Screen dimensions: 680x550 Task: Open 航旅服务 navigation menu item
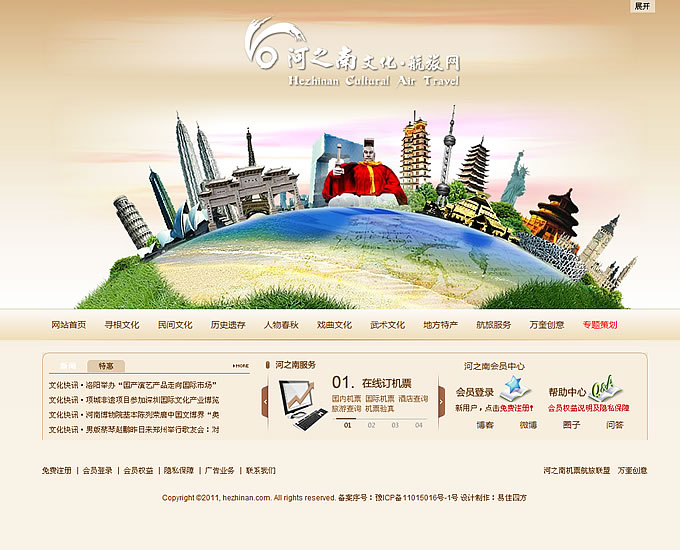tap(493, 325)
